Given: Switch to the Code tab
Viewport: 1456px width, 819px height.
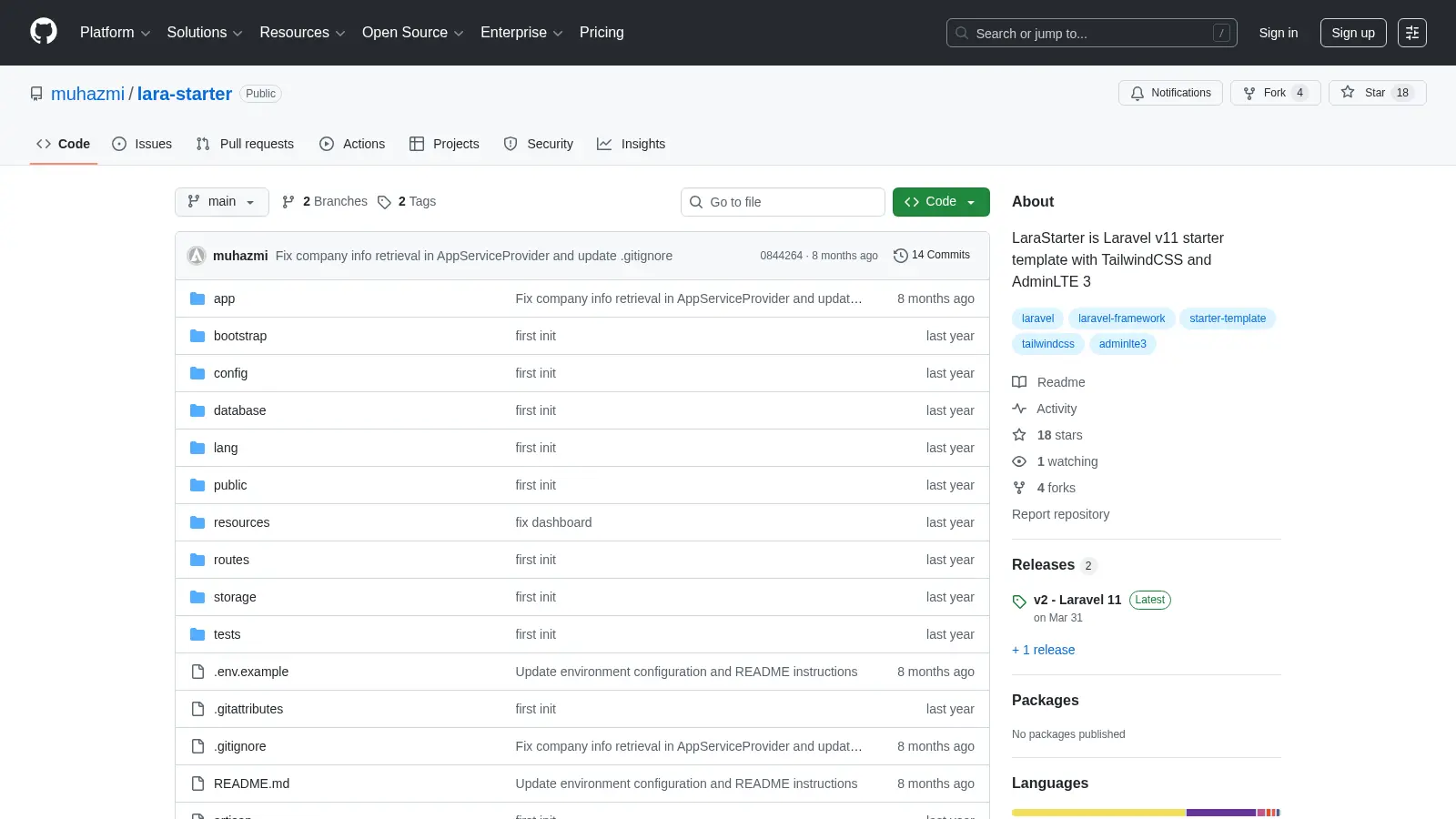Looking at the screenshot, I should pos(64,144).
